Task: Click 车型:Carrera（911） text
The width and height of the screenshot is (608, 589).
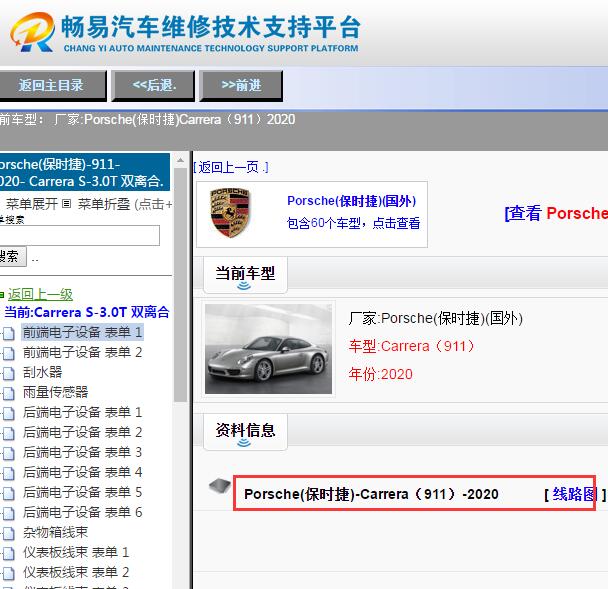Action: (x=411, y=346)
